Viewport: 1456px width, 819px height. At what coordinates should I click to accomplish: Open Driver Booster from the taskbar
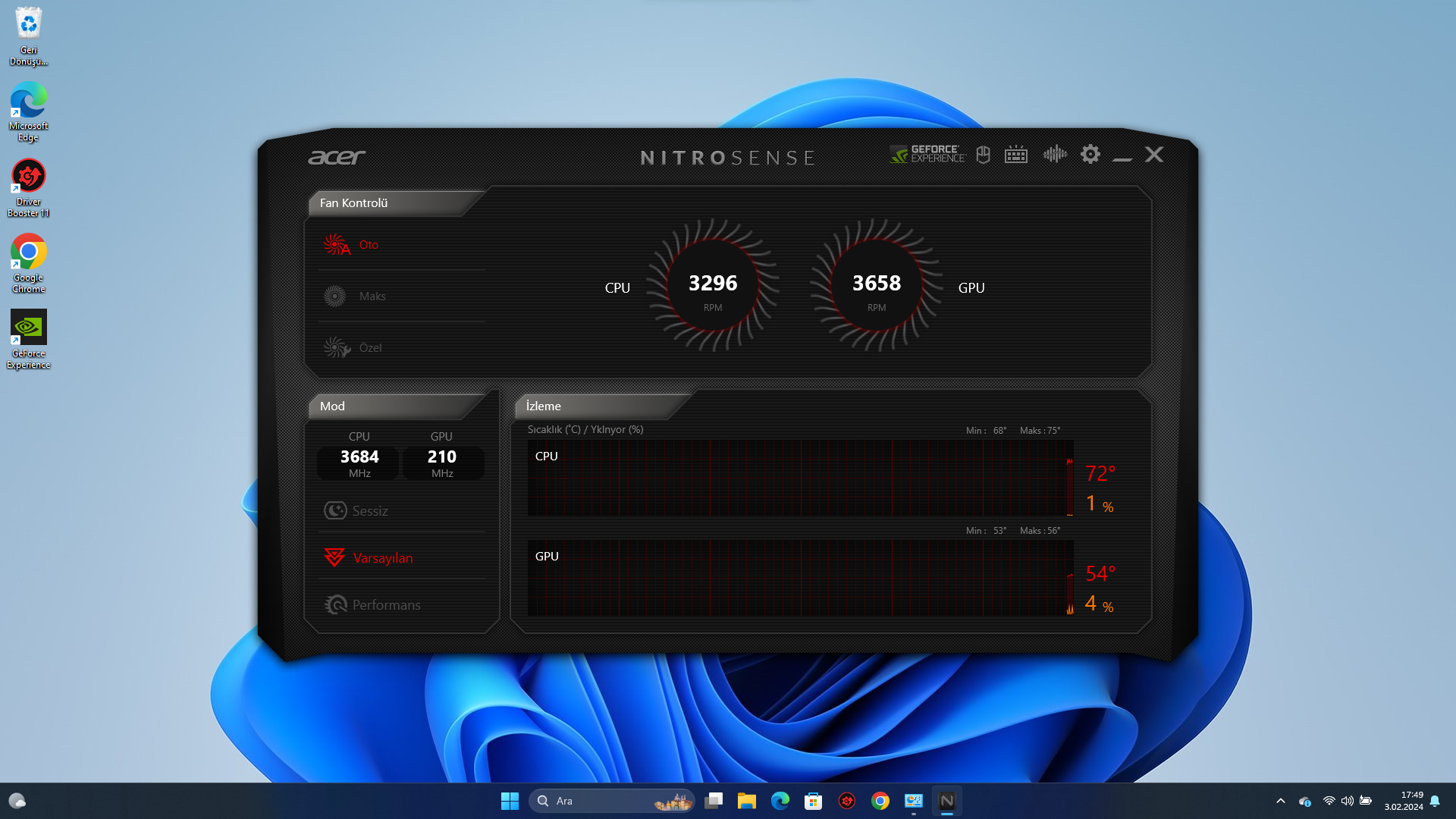pyautogui.click(x=847, y=801)
